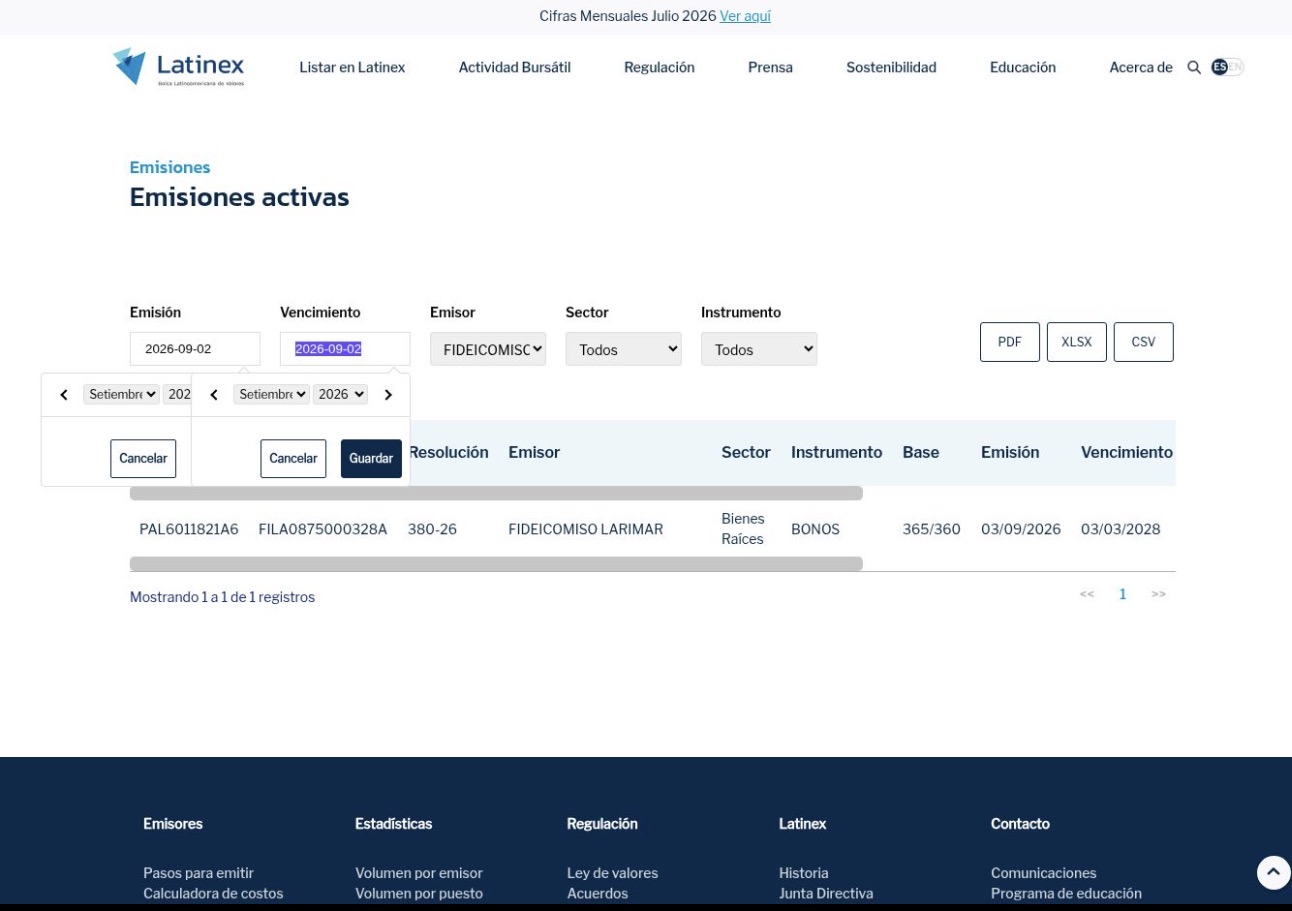The height and width of the screenshot is (911, 1292).
Task: Open year 2026 selector in Vencimiento calendar
Action: click(340, 395)
